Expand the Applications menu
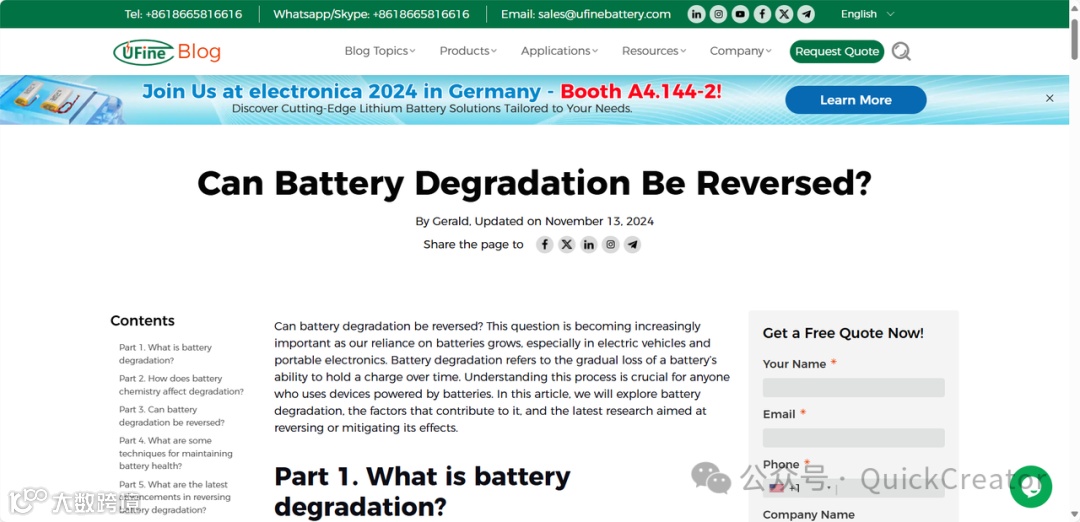 [559, 51]
